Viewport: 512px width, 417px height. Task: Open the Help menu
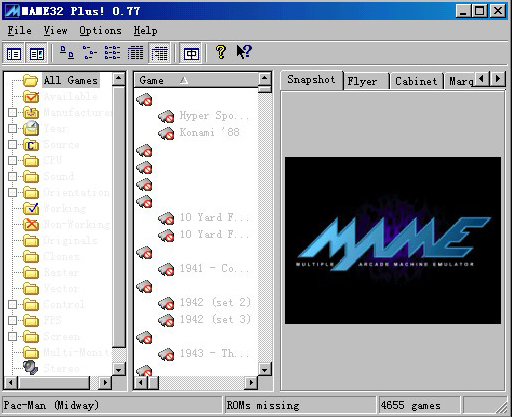click(145, 31)
